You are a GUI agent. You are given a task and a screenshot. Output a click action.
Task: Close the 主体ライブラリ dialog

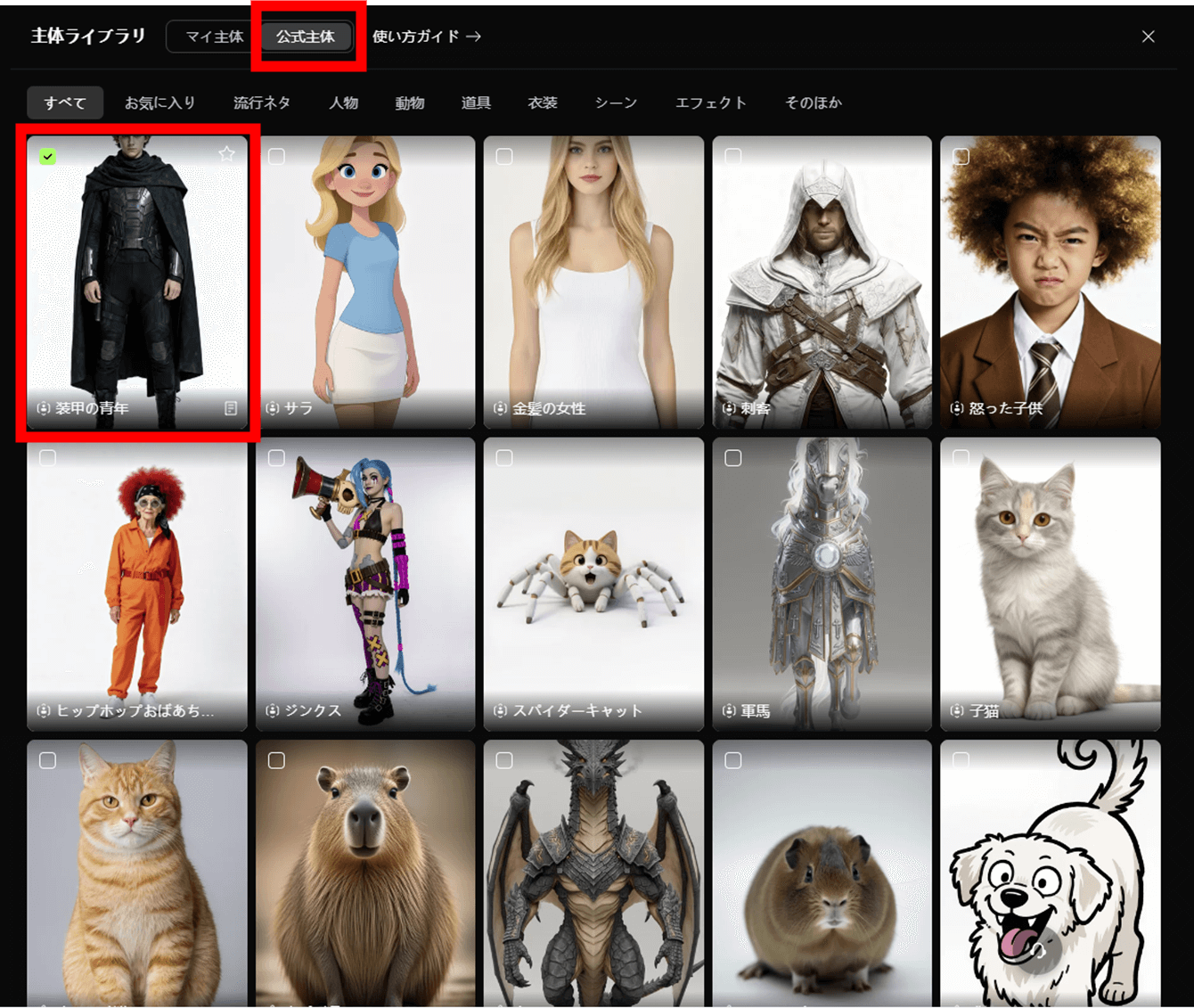pos(1148,37)
